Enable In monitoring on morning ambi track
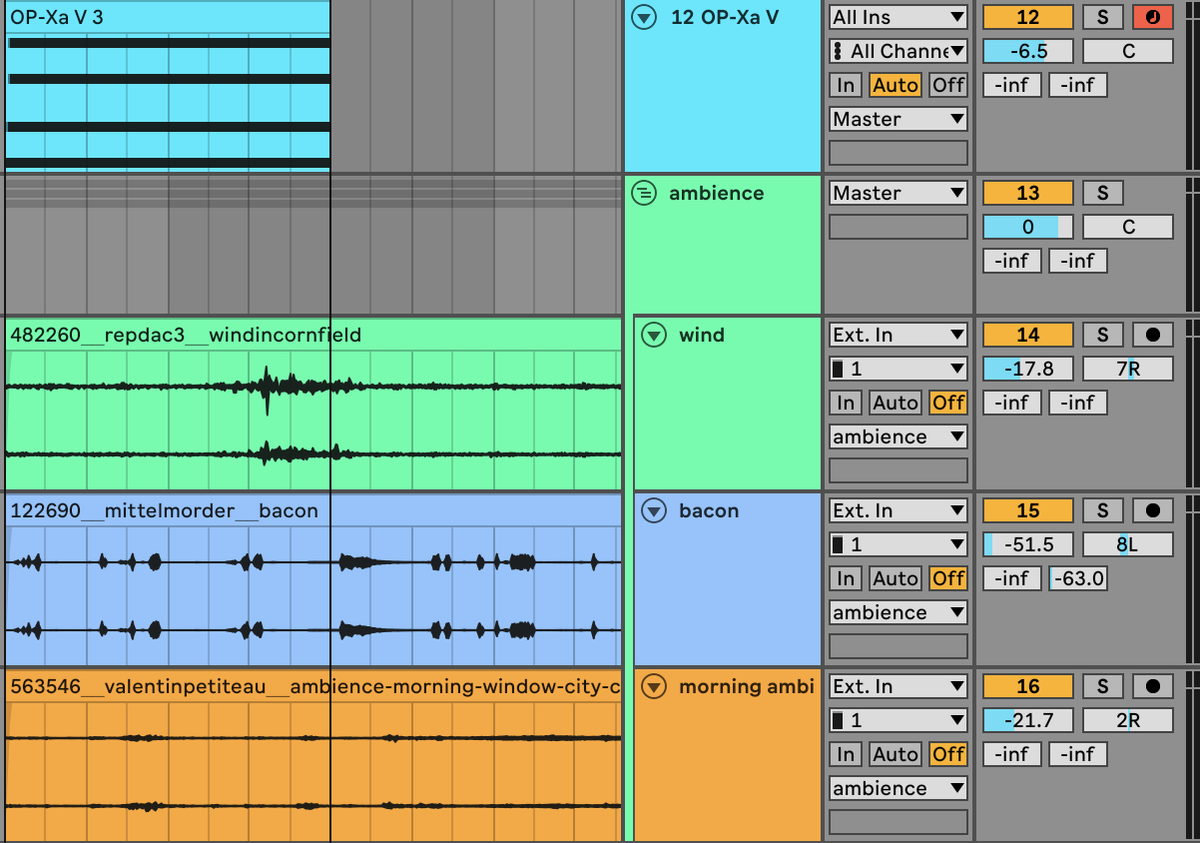Image resolution: width=1200 pixels, height=843 pixels. [x=845, y=754]
